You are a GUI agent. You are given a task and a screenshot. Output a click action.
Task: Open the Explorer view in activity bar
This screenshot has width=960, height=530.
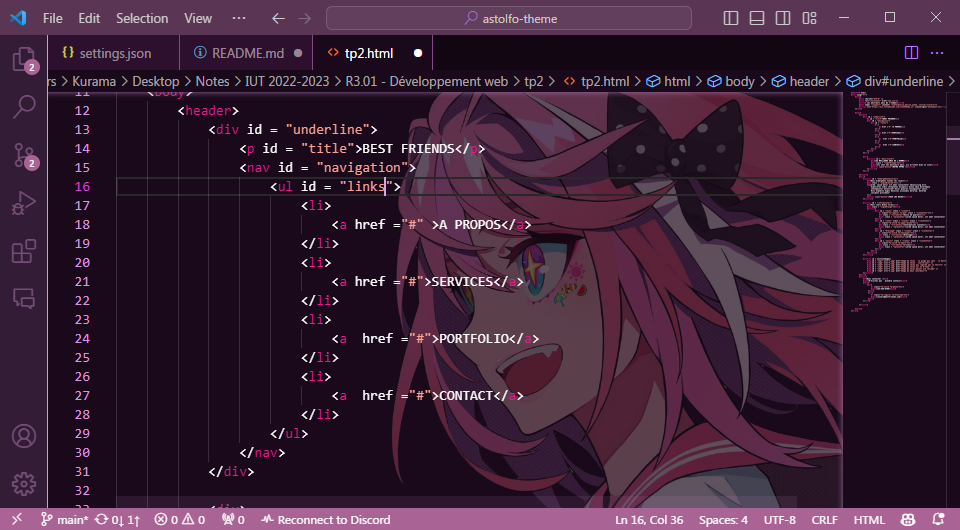24,60
